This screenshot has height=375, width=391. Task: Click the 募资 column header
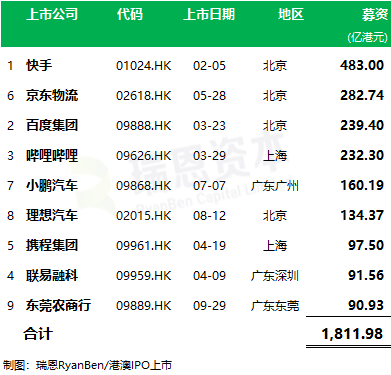pyautogui.click(x=375, y=14)
